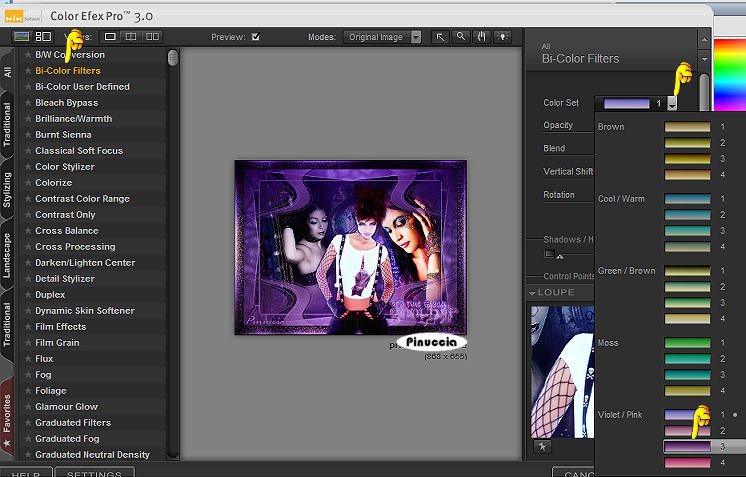746x477 pixels.
Task: Toggle favorite star for Bi-Color Filters
Action: (x=28, y=71)
